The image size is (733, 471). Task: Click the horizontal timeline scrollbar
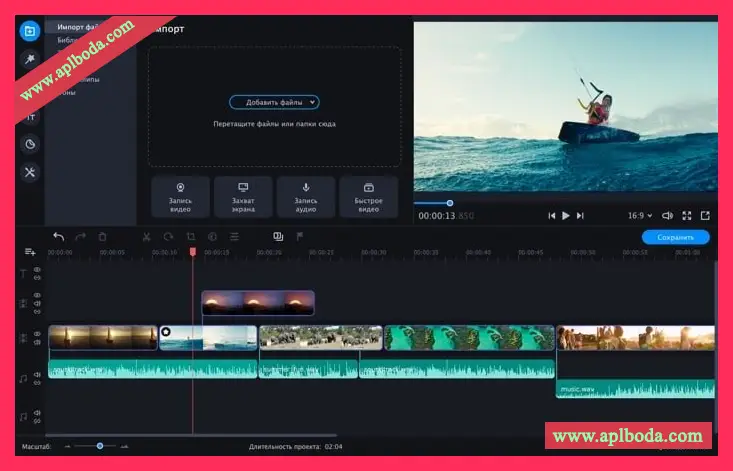(191, 435)
